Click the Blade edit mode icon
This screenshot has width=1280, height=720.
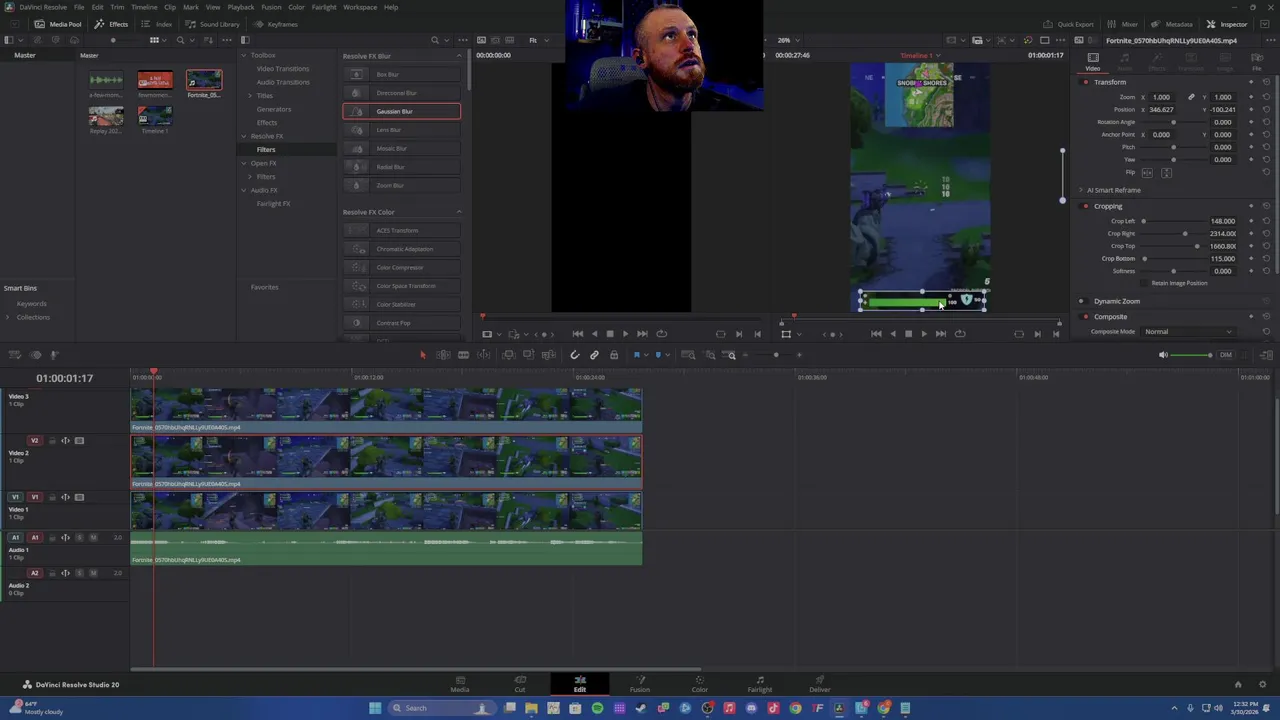pyautogui.click(x=463, y=355)
